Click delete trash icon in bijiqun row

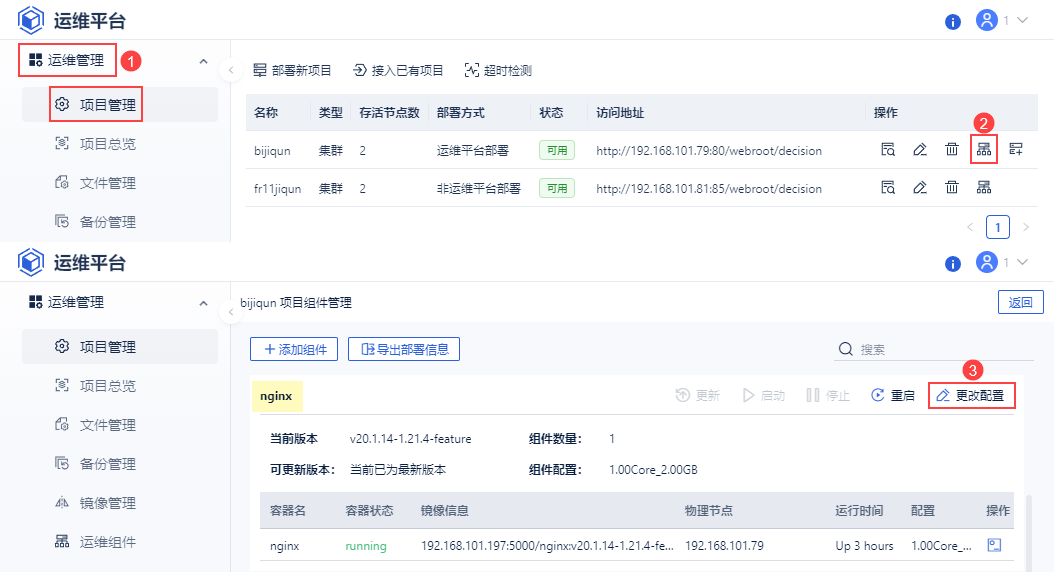(x=952, y=149)
